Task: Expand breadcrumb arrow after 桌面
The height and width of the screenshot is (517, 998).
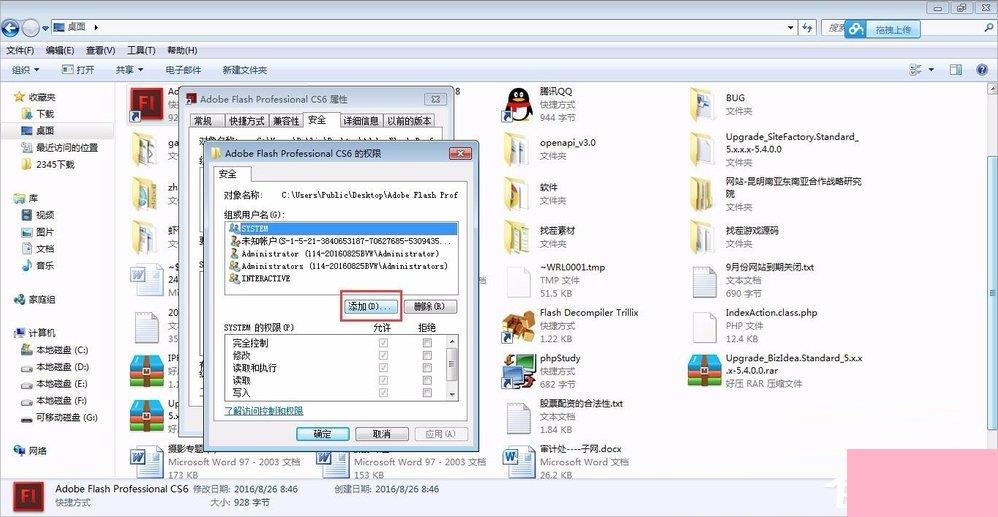Action: 95,27
